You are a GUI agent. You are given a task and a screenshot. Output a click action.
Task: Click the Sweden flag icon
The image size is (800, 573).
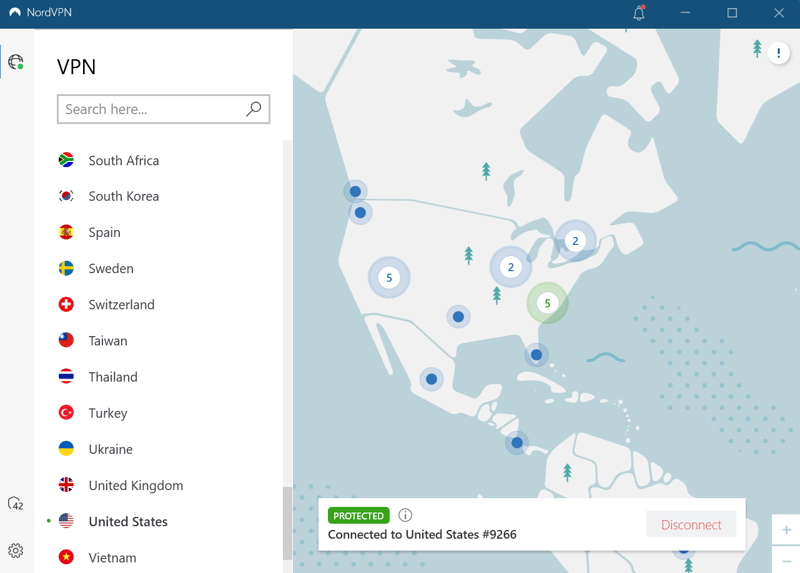point(66,268)
